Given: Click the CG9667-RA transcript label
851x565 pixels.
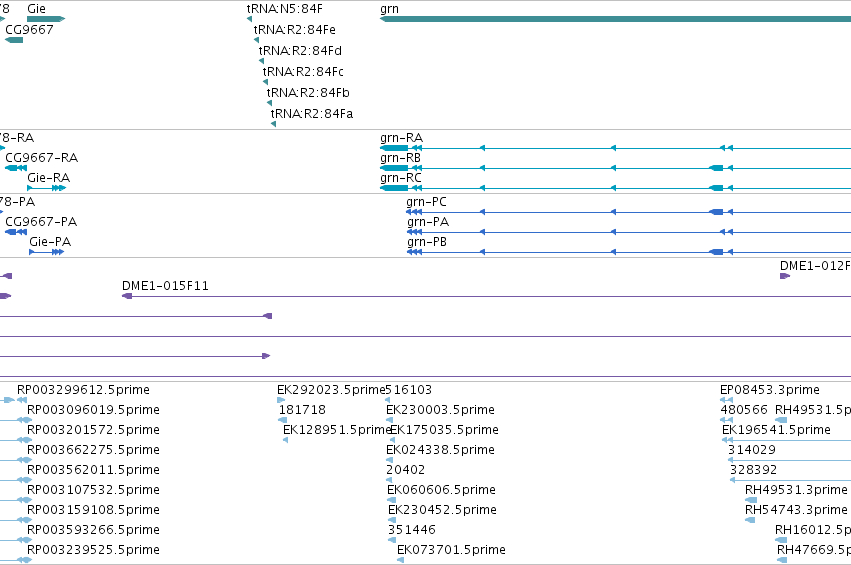Looking at the screenshot, I should click(x=41, y=158).
